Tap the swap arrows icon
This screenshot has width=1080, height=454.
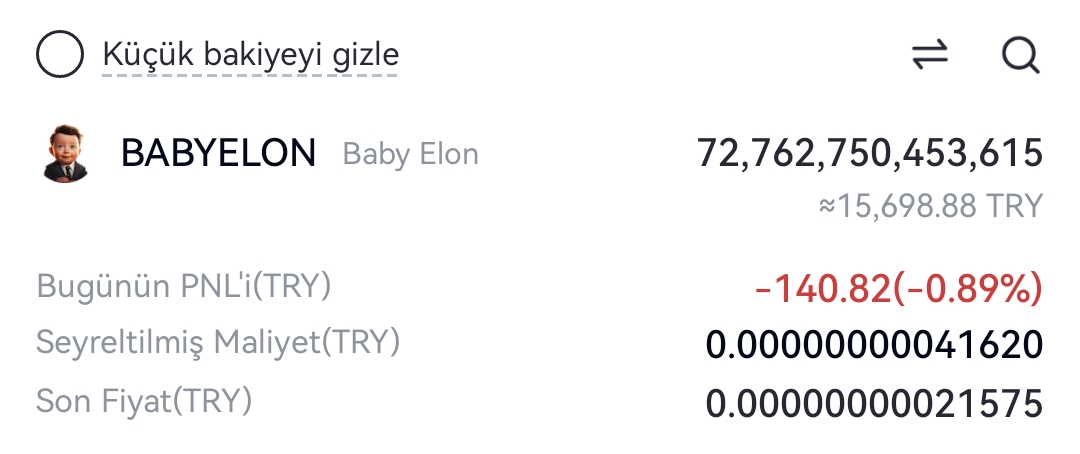[930, 54]
